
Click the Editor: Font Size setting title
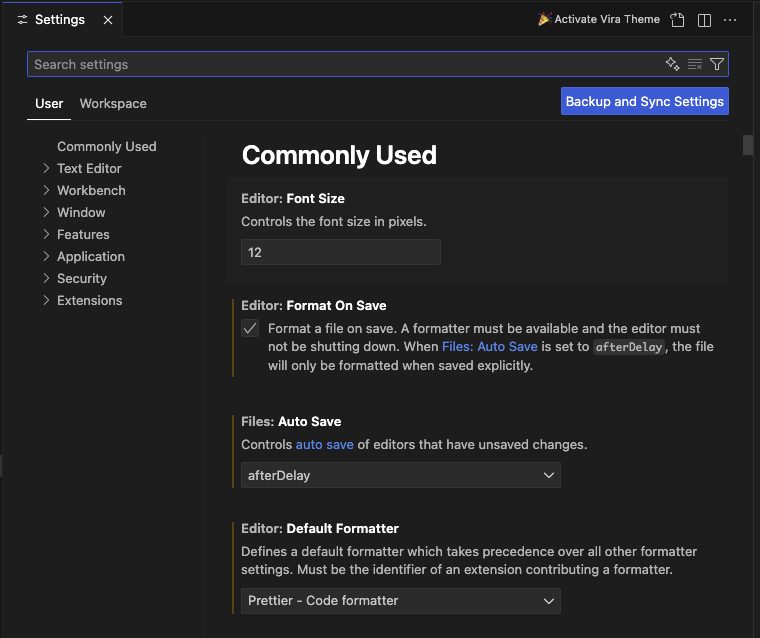coord(293,198)
